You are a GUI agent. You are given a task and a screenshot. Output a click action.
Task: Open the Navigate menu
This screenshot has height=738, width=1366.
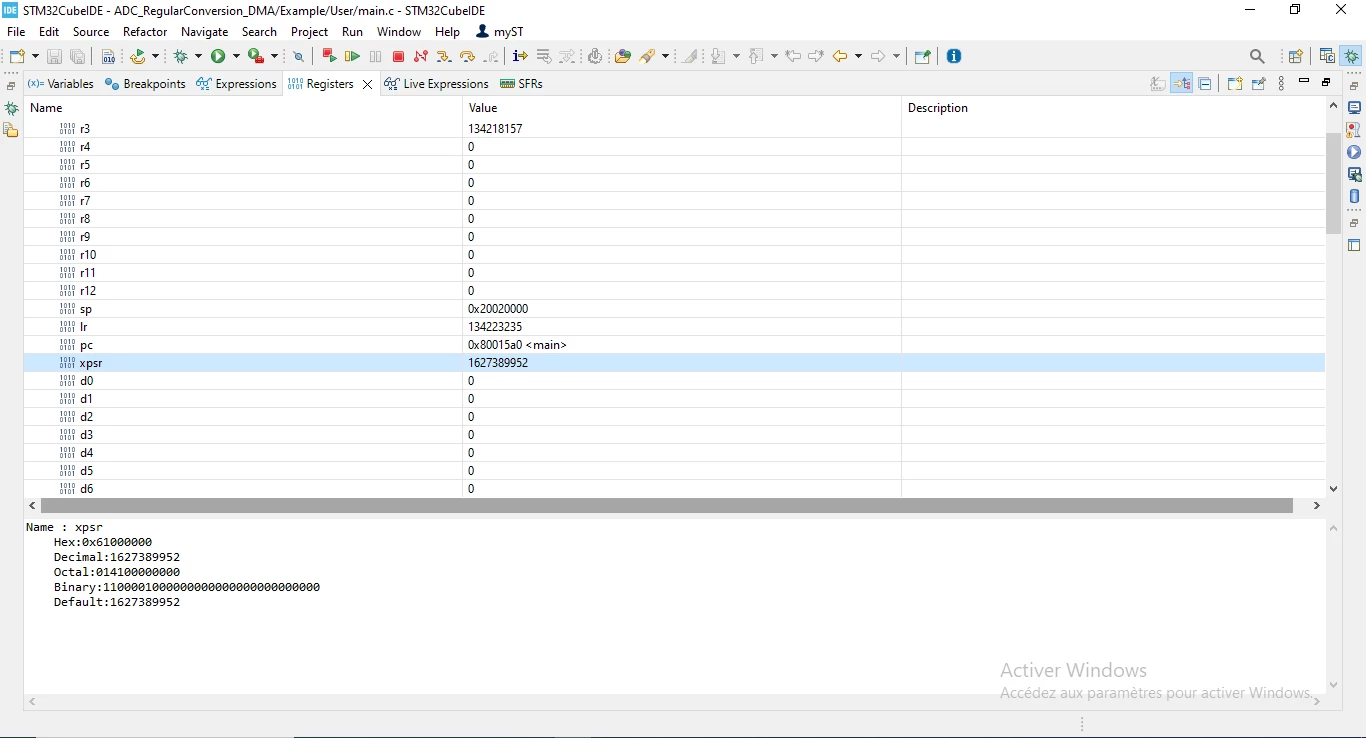point(204,32)
